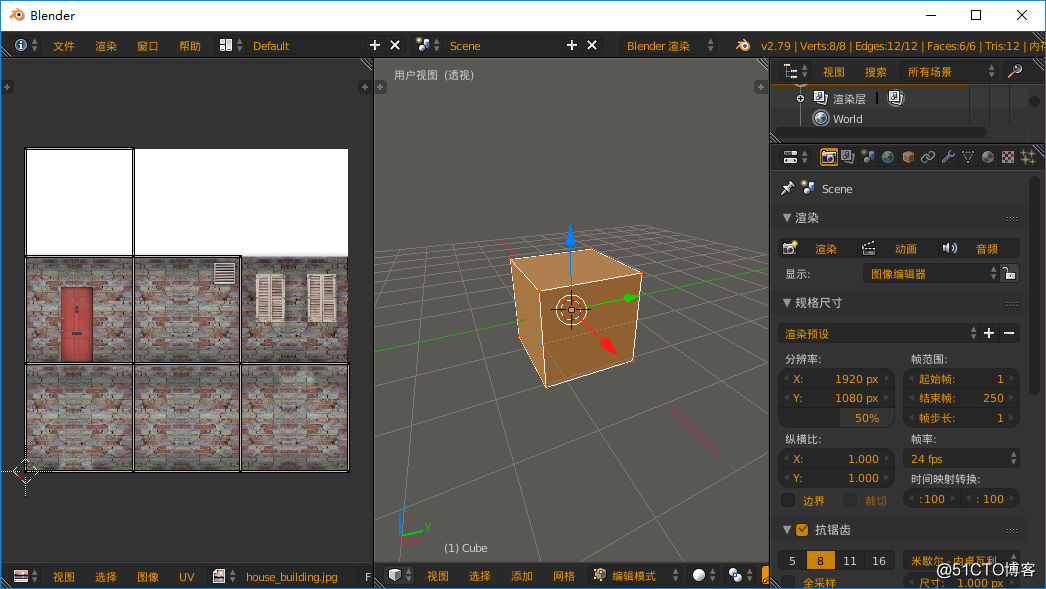Select the World properties globe tab
1046x589 pixels.
888,157
